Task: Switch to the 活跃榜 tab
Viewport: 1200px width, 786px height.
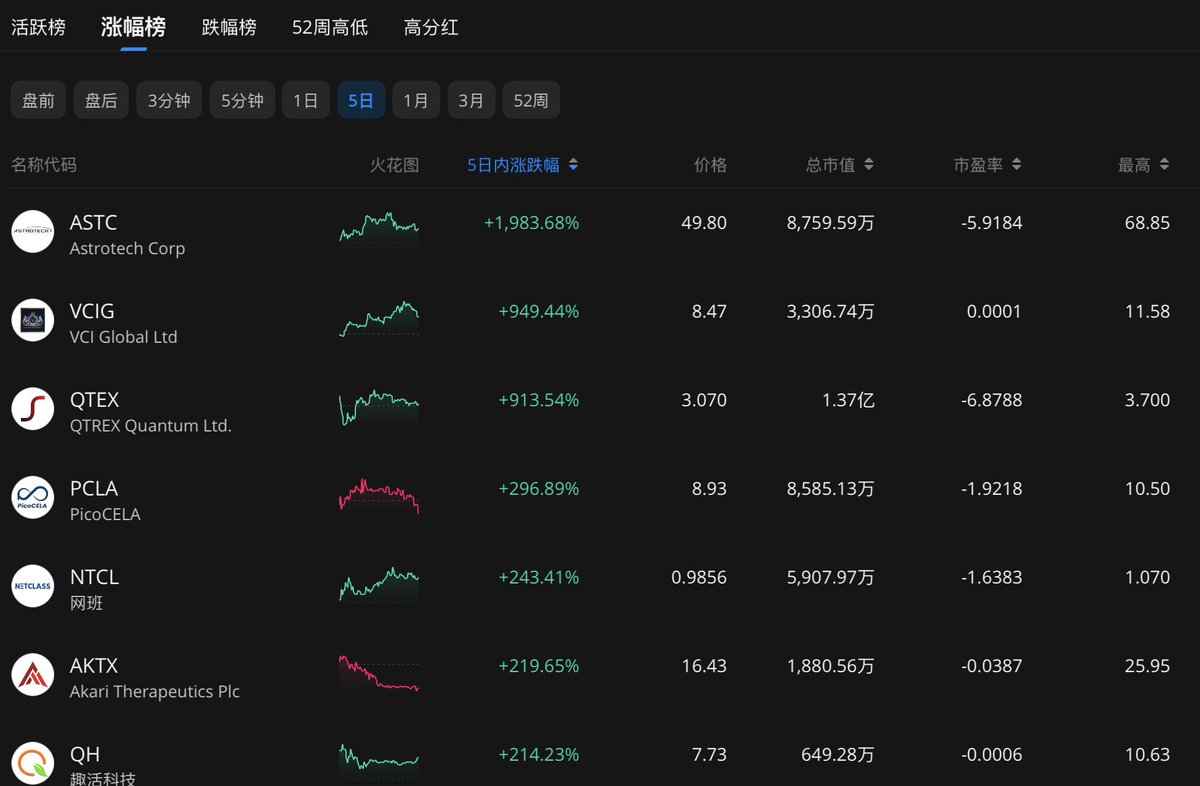Action: tap(38, 27)
